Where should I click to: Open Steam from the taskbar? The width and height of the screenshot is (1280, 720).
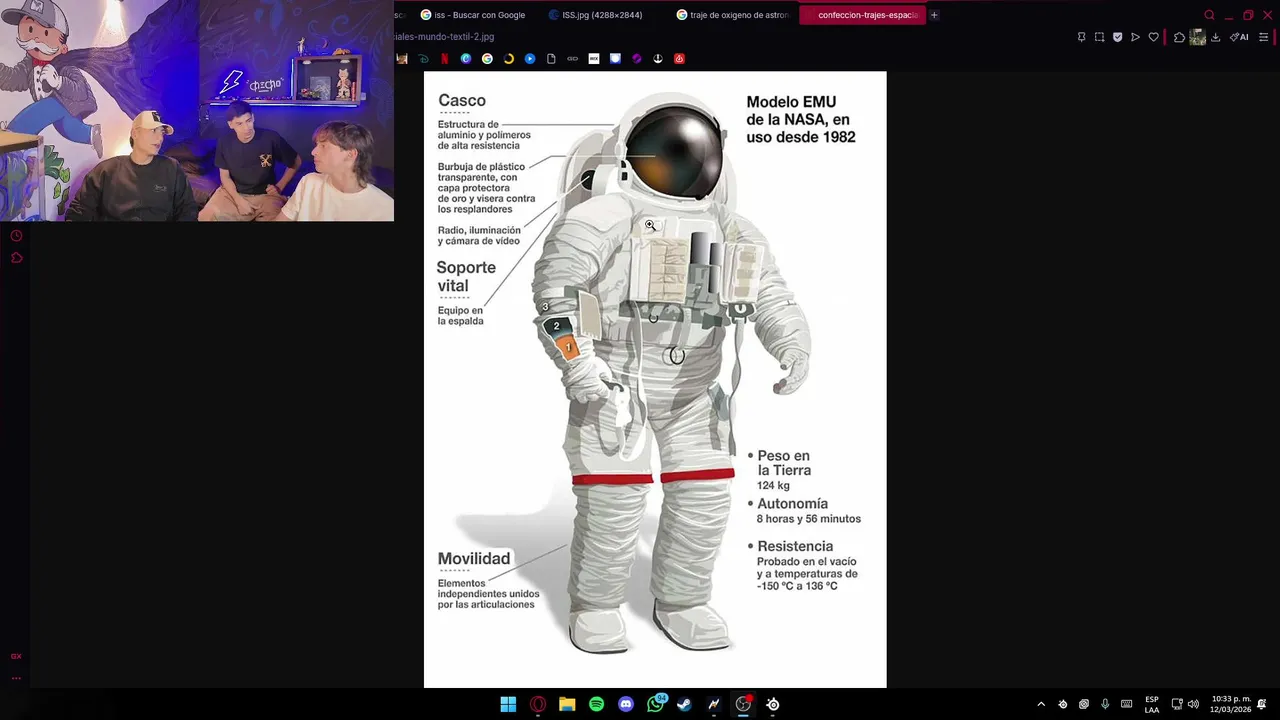pyautogui.click(x=684, y=704)
